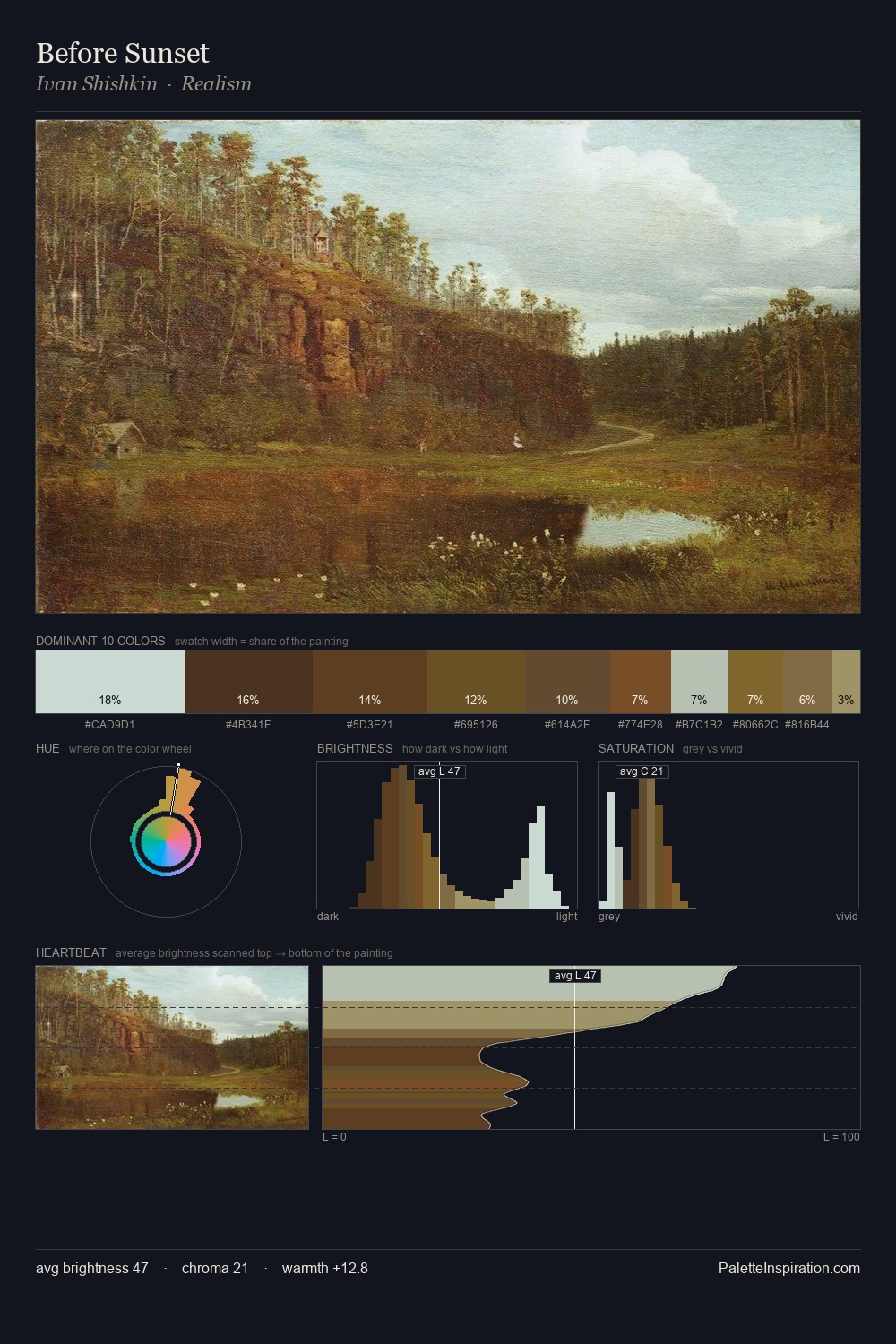Open the PaletteInspiration.com link

pos(789,1268)
